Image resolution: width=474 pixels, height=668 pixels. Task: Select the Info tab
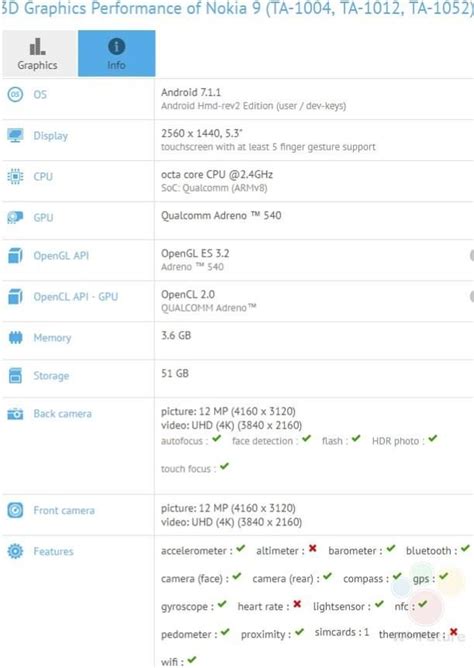click(116, 54)
